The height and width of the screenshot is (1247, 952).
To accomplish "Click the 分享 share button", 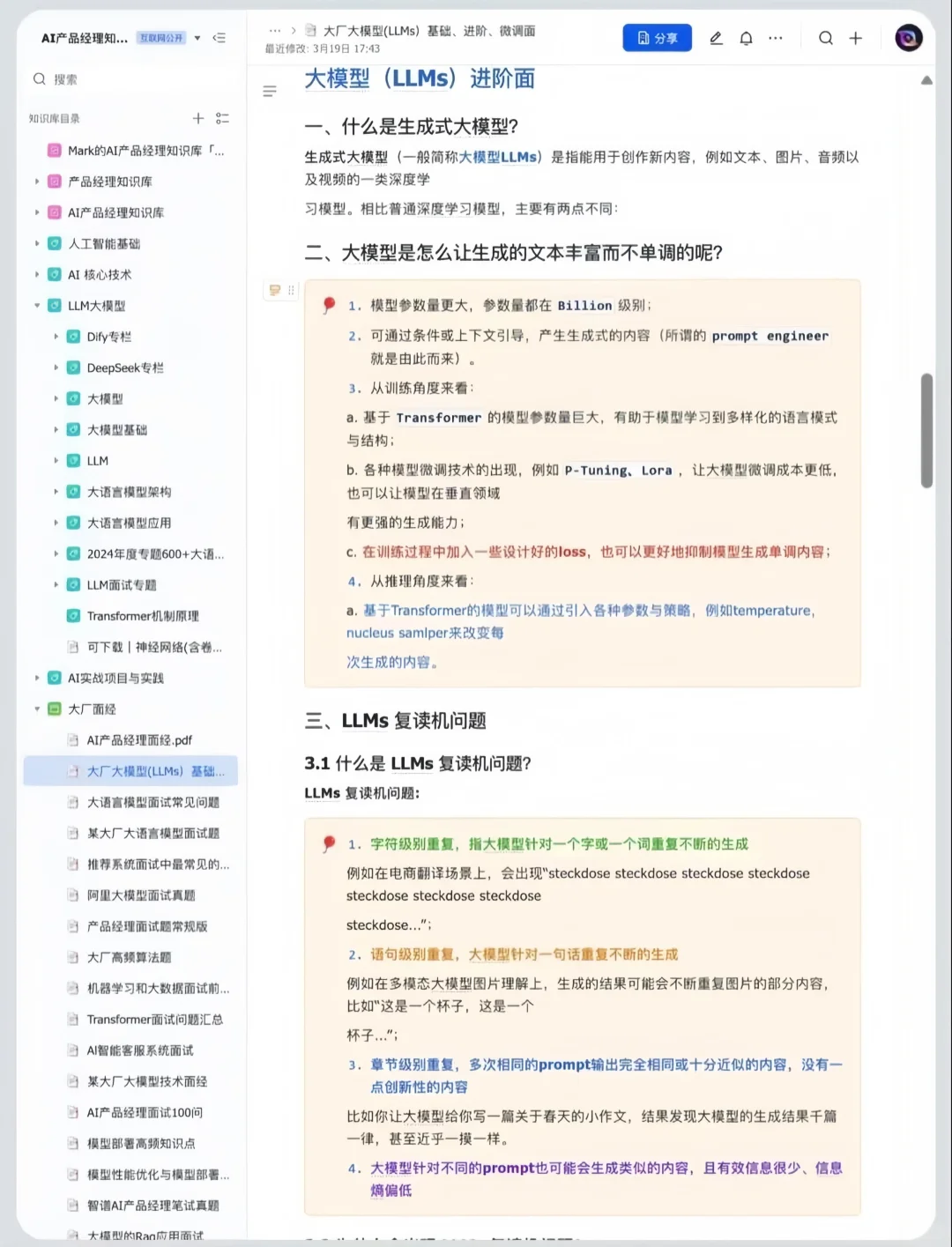I will coord(657,38).
